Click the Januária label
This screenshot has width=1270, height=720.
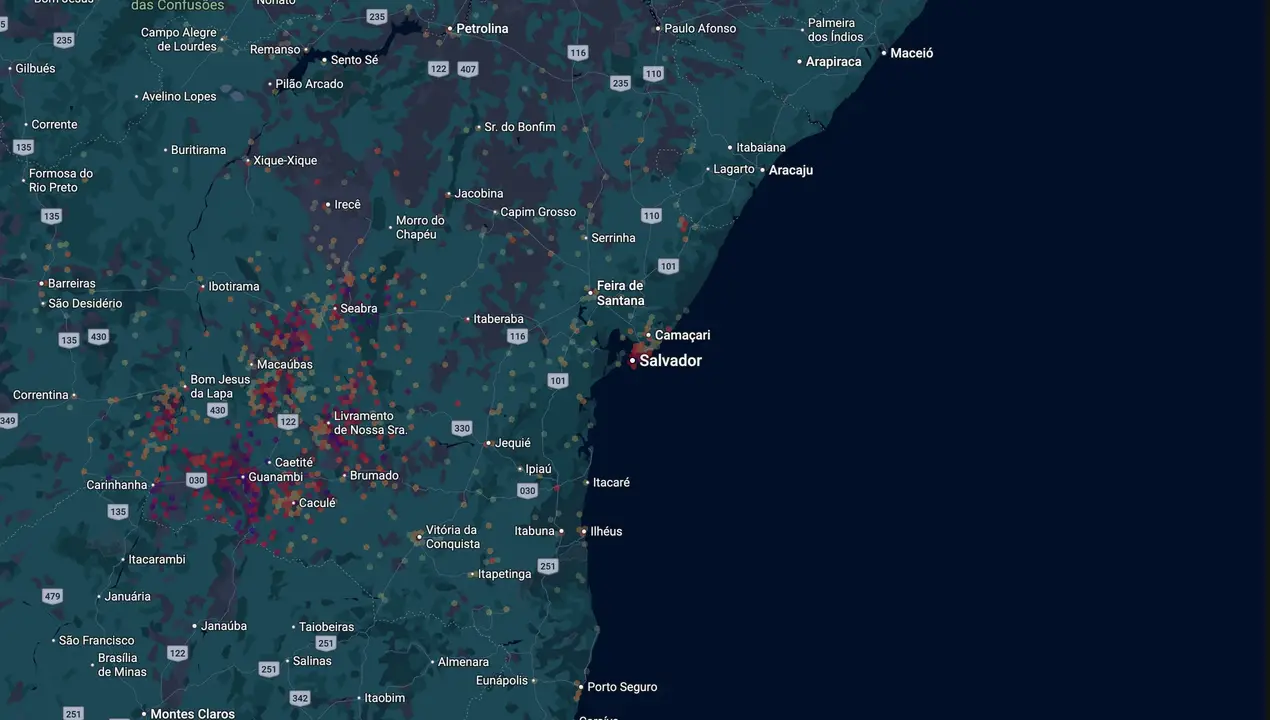[128, 597]
